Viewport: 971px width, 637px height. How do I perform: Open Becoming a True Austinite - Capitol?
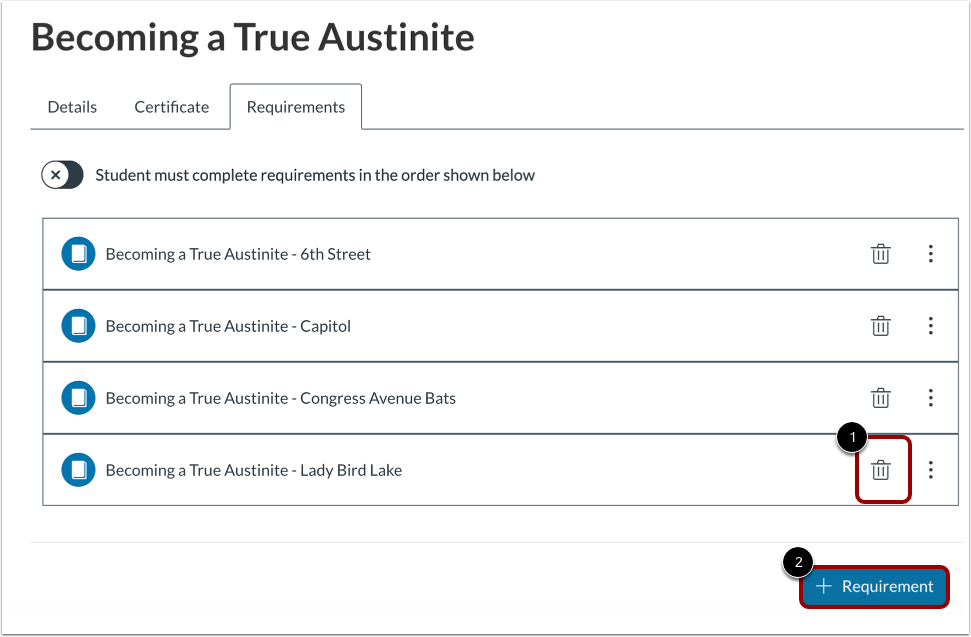point(228,326)
